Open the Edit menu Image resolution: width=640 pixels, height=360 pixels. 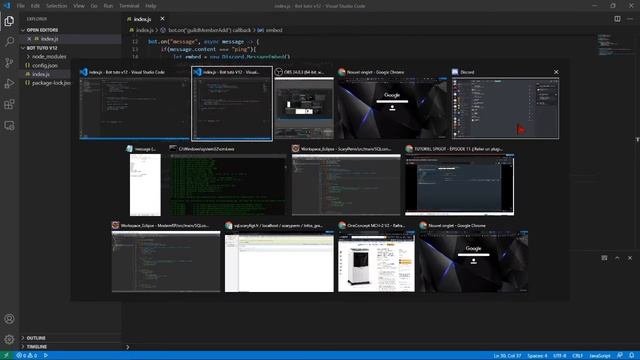[x=35, y=6]
